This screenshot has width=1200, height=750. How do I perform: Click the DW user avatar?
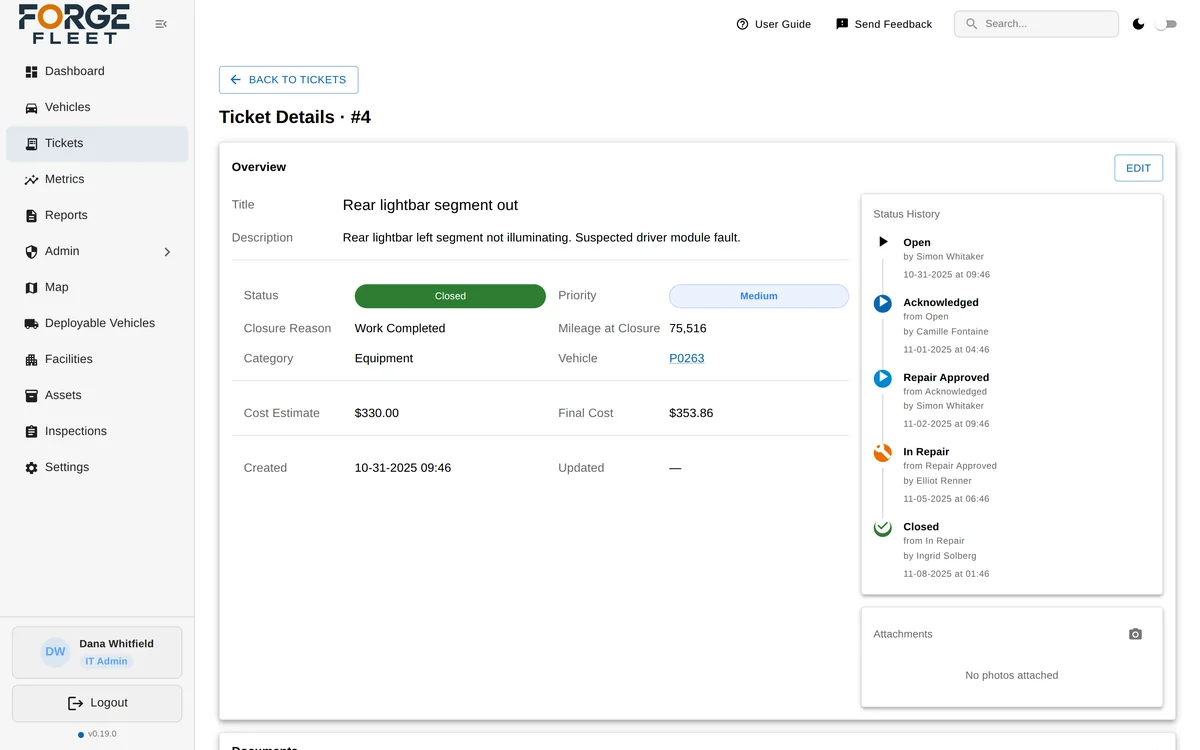(55, 652)
